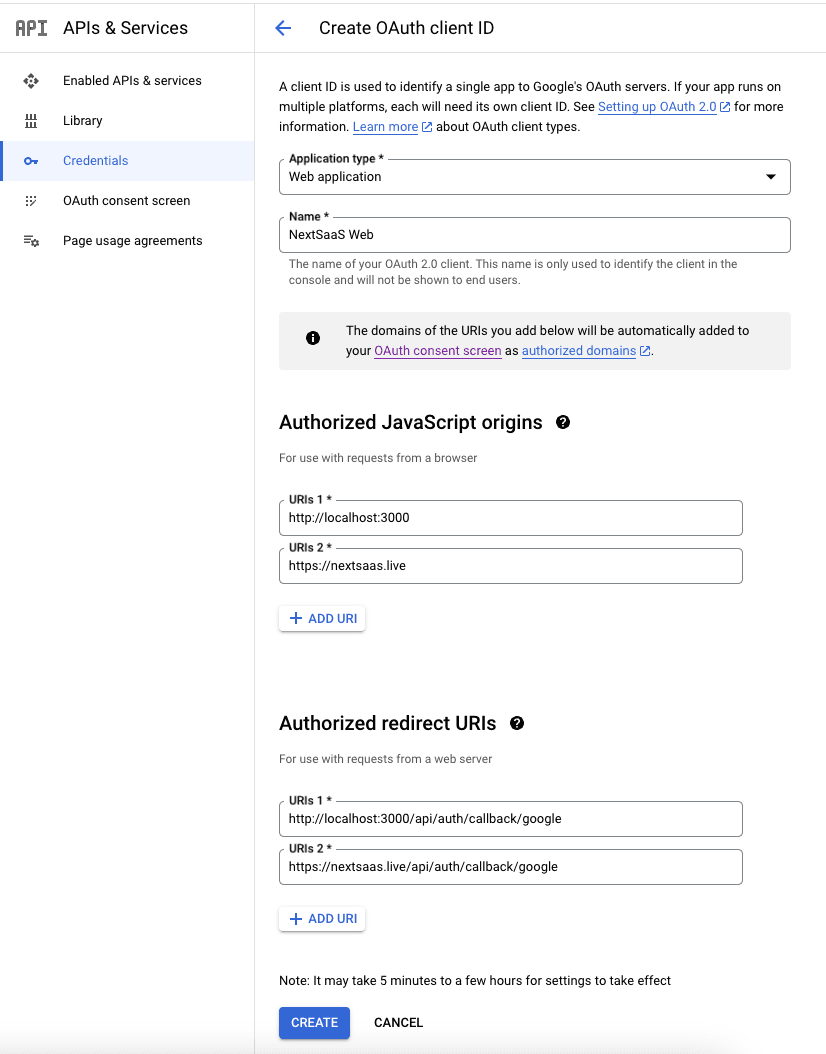Click the back arrow to leave OAuth creation
826x1054 pixels.
click(x=283, y=28)
